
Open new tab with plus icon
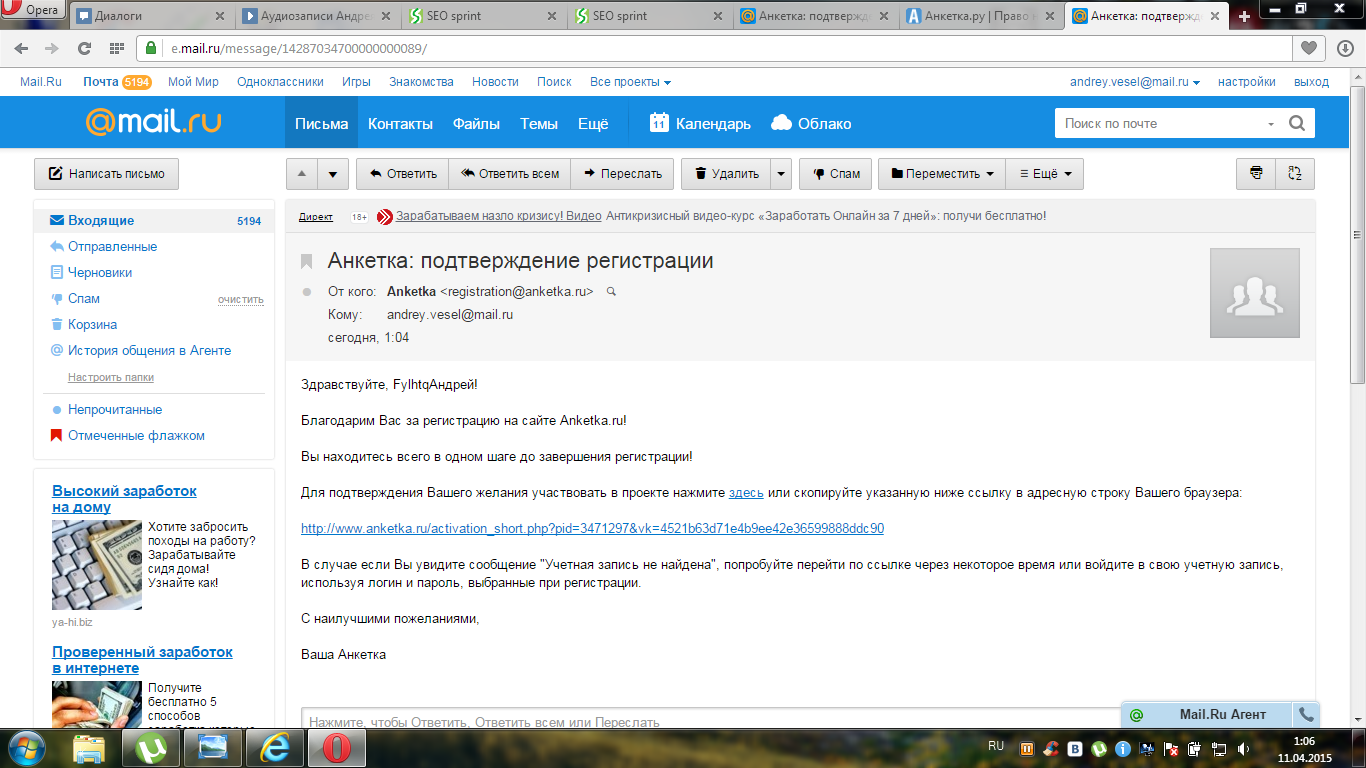pyautogui.click(x=1244, y=16)
